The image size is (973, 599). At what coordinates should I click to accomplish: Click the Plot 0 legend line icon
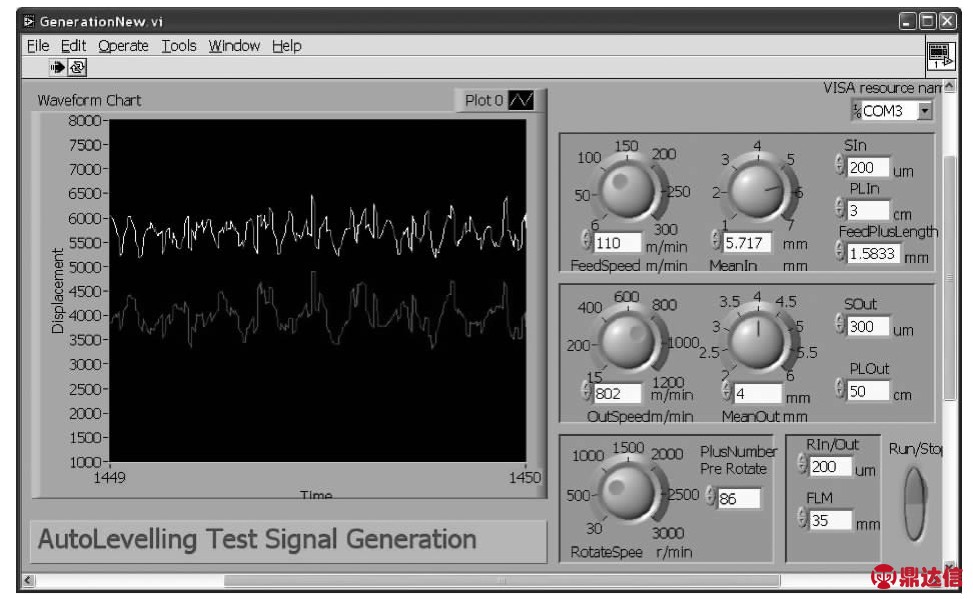click(x=522, y=100)
